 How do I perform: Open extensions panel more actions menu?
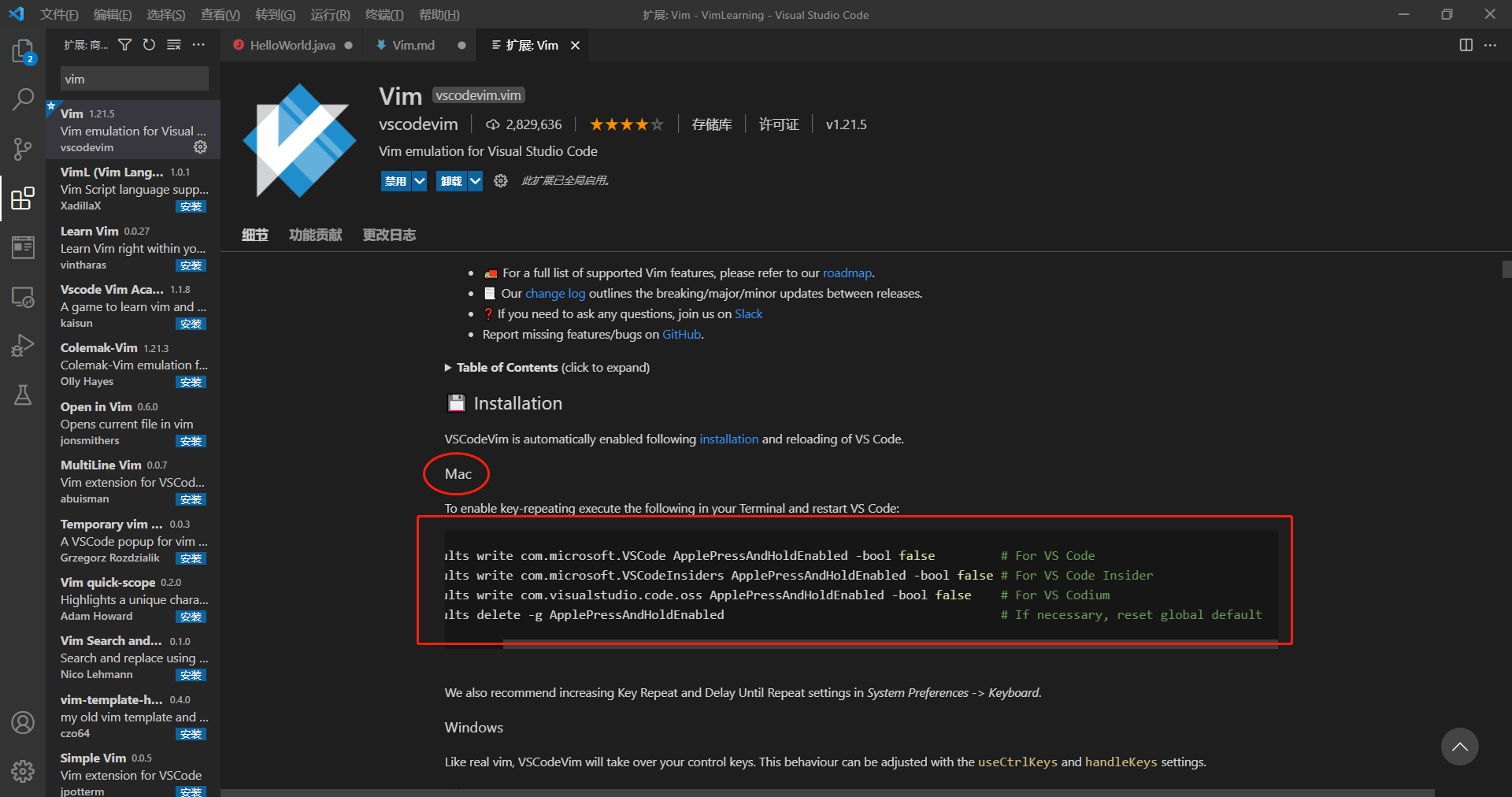pyautogui.click(x=198, y=45)
